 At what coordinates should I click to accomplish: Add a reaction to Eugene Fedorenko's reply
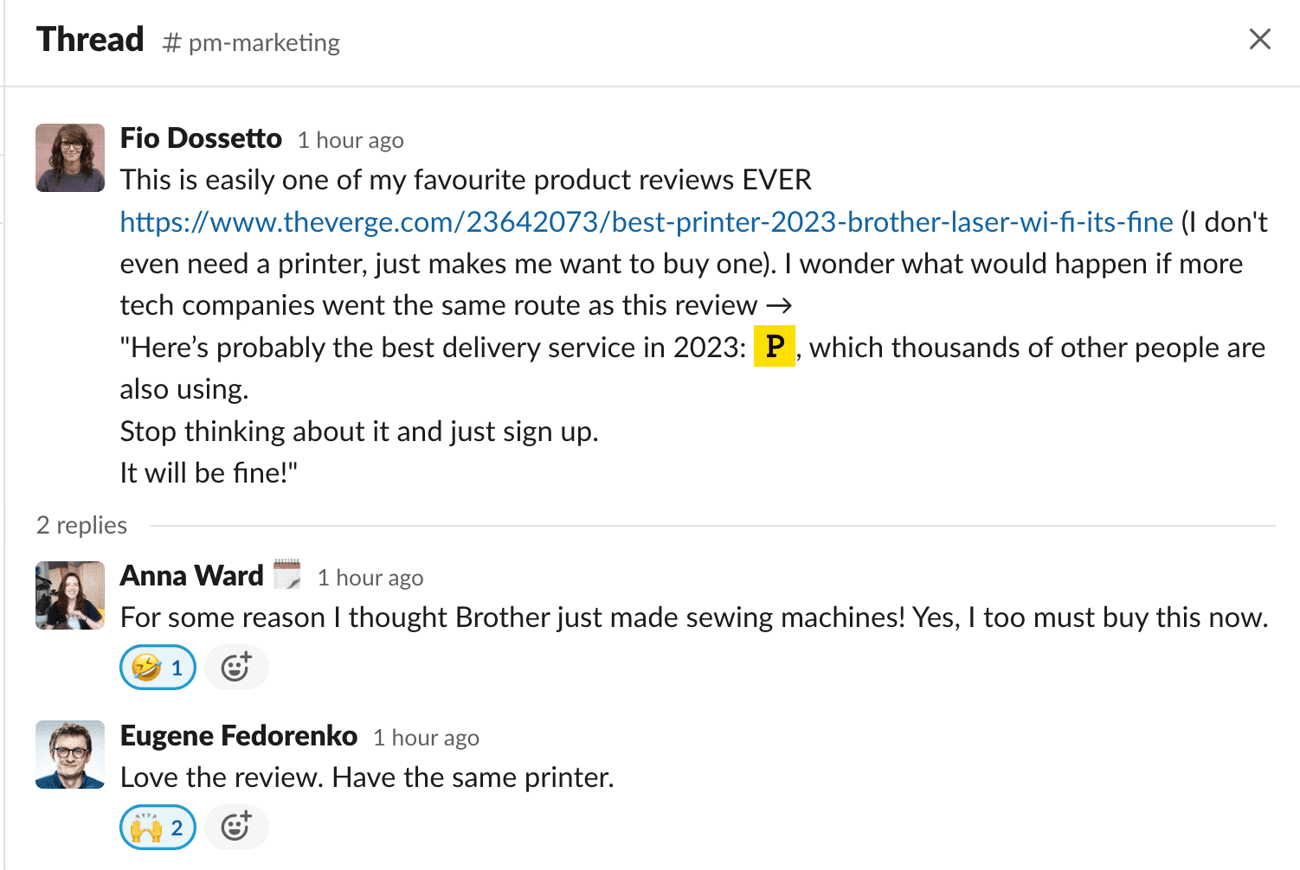pos(236,827)
